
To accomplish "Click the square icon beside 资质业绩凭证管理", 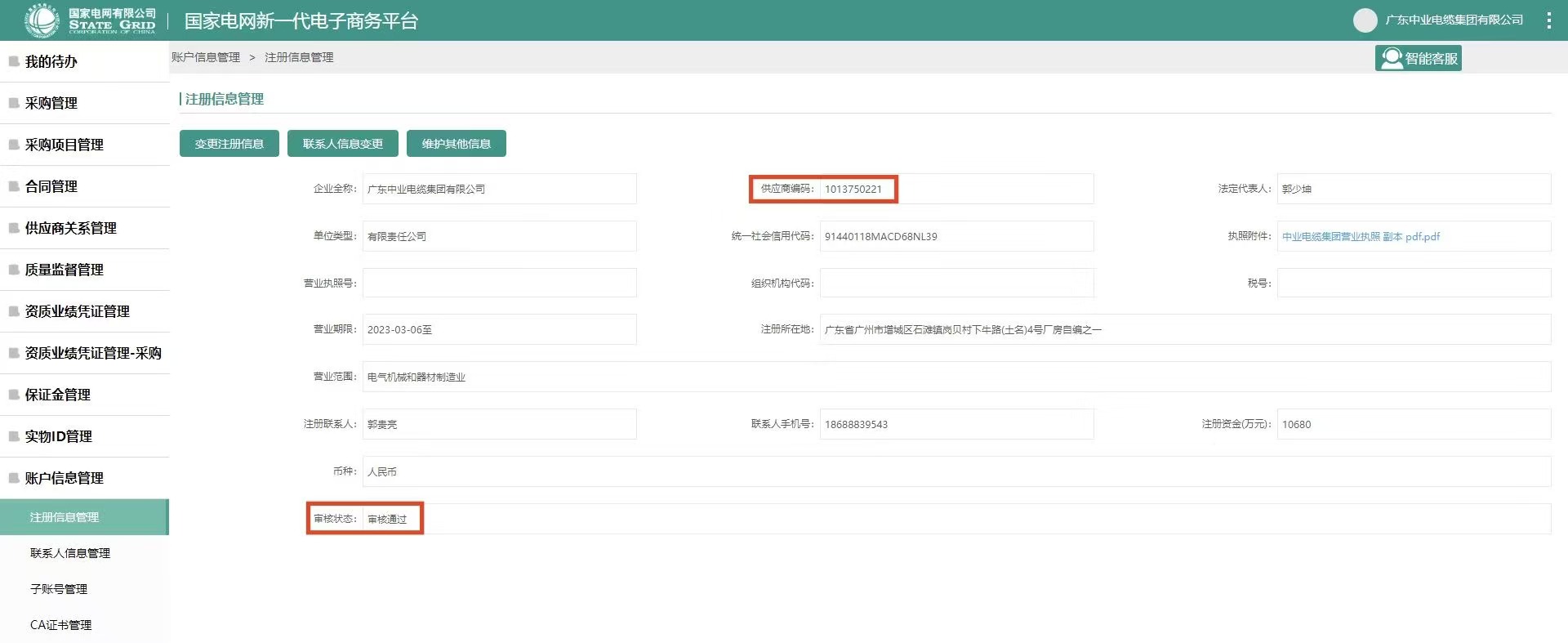I will [14, 311].
